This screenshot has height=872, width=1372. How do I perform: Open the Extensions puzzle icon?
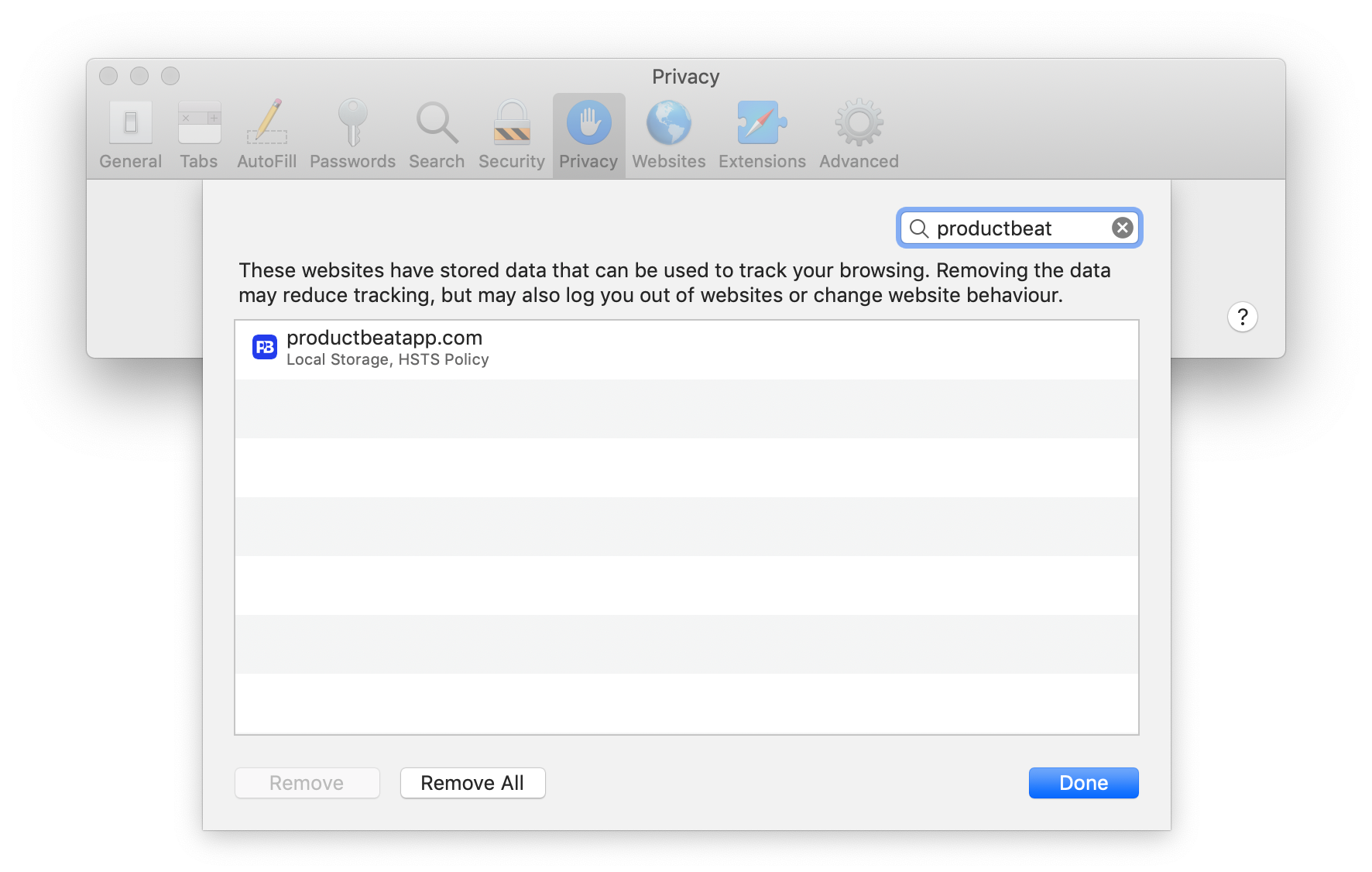(x=762, y=122)
